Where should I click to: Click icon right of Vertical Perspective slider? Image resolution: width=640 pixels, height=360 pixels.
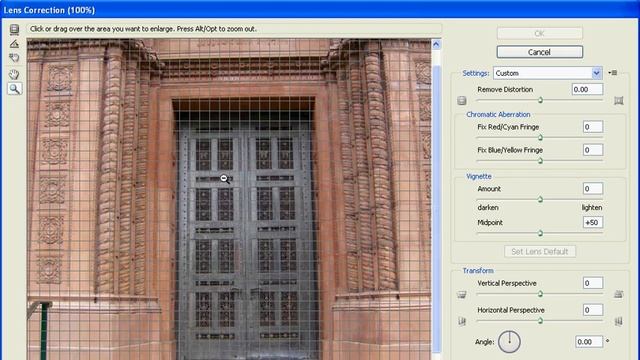pos(618,294)
